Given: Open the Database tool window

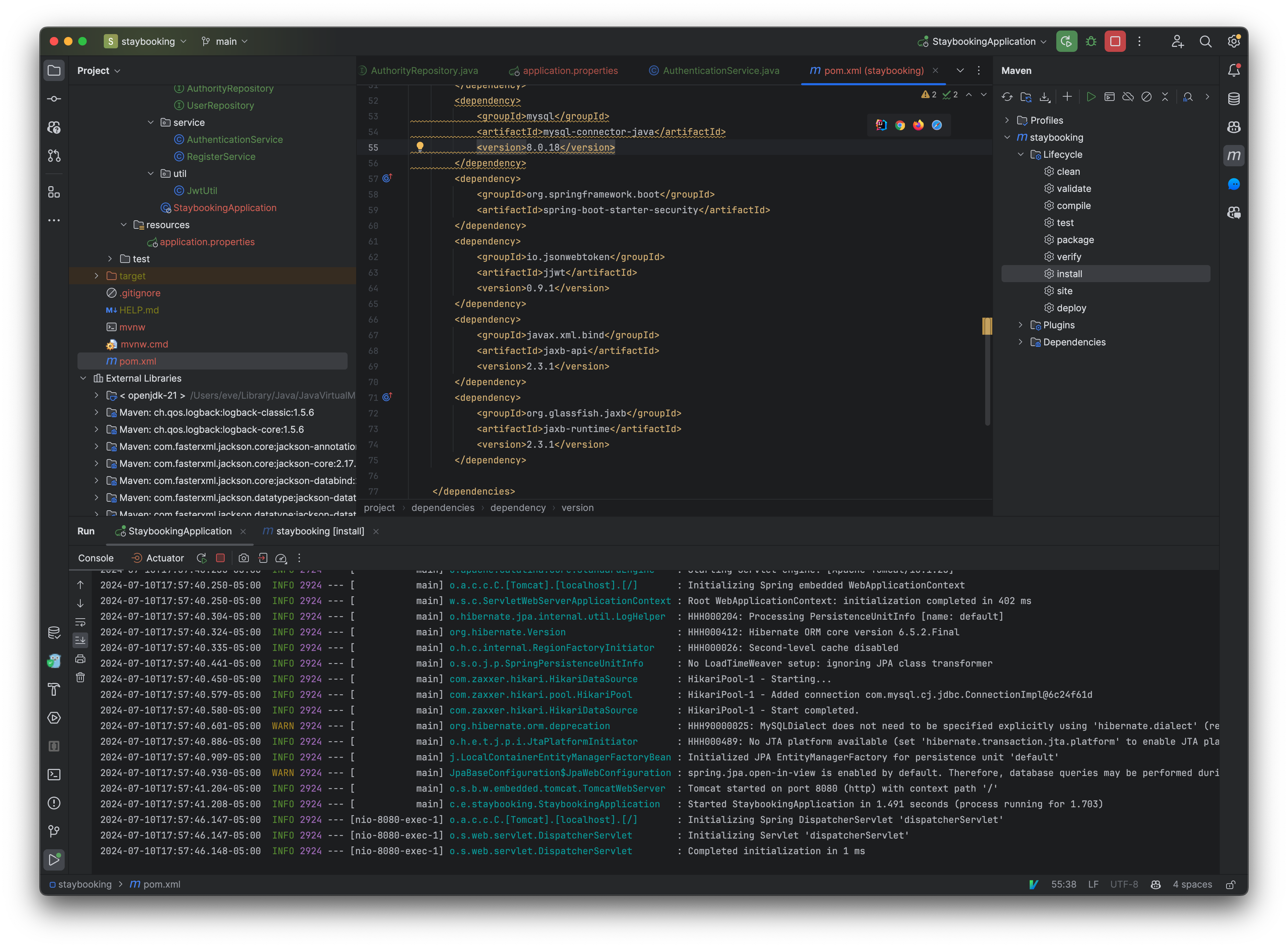Looking at the screenshot, I should (x=1234, y=98).
